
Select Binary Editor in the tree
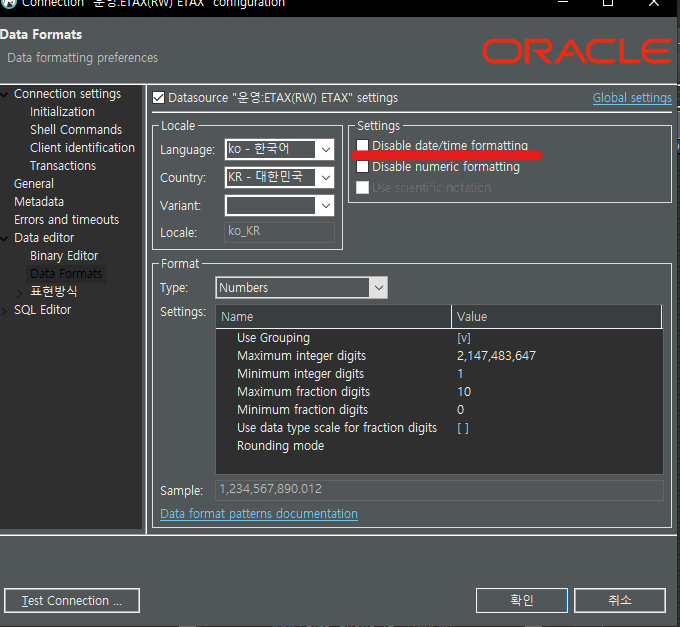click(x=64, y=256)
